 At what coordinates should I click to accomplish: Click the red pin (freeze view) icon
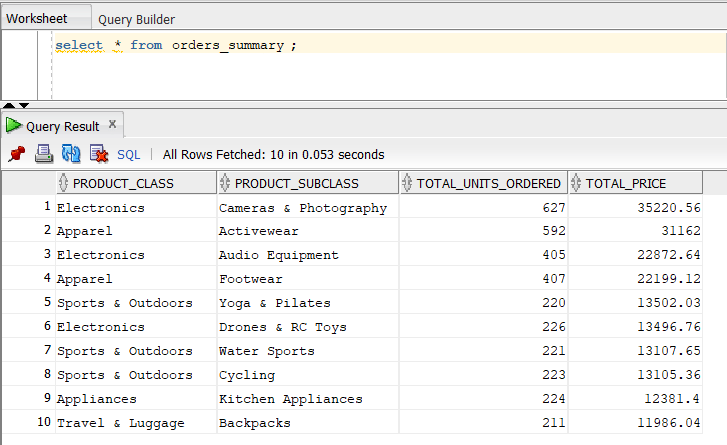pos(16,154)
